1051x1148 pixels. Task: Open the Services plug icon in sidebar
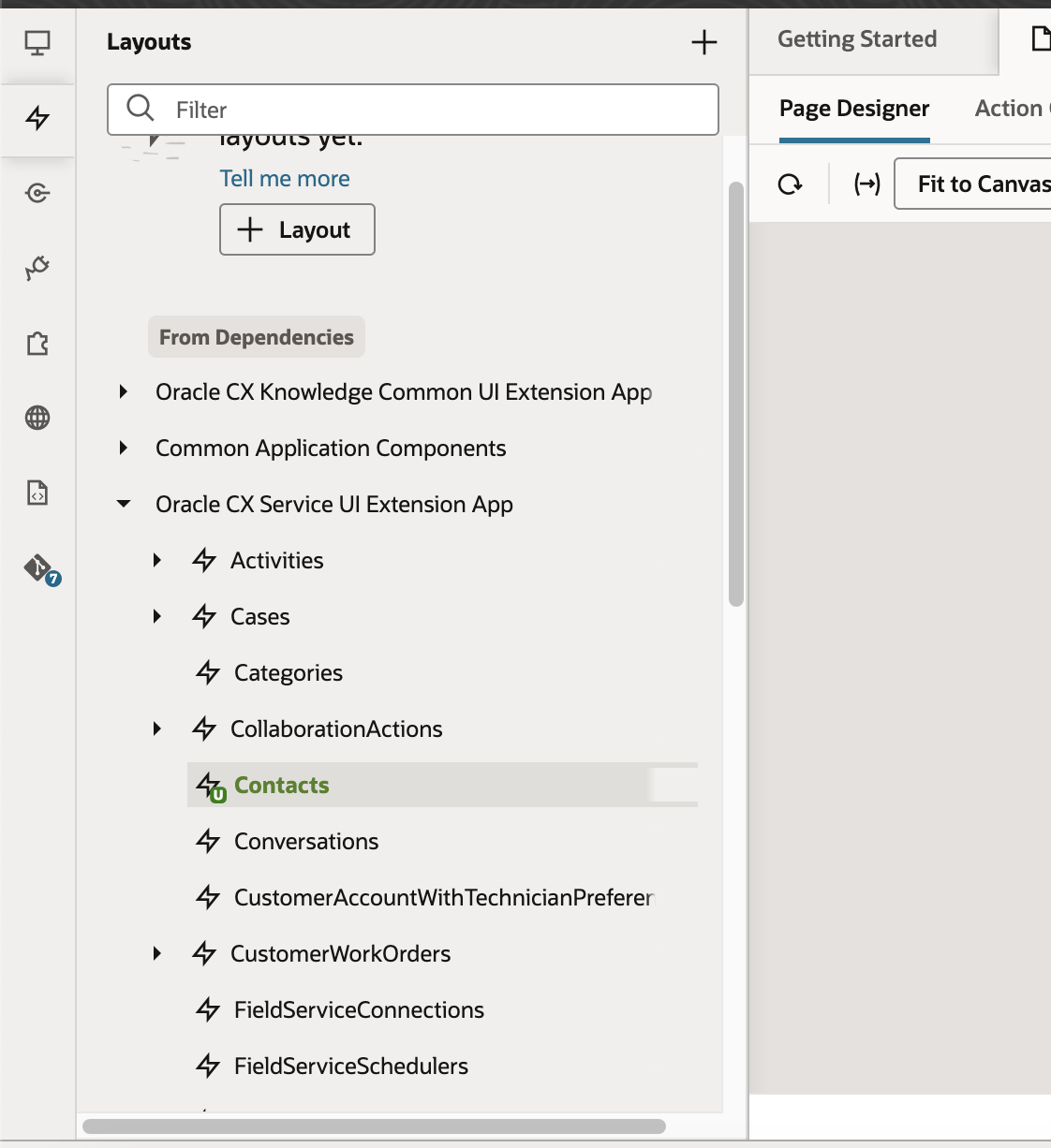click(37, 269)
